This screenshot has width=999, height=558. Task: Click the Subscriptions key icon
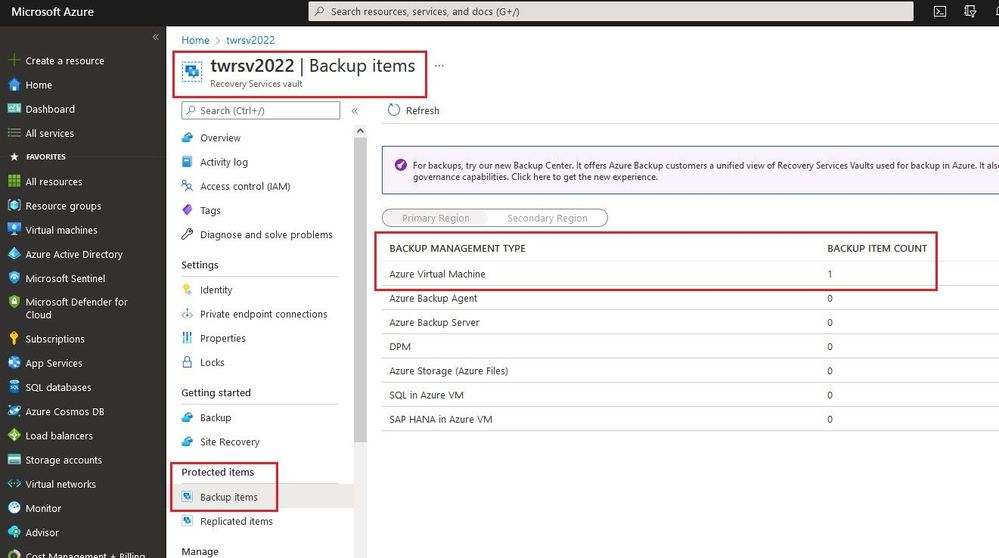click(x=14, y=339)
